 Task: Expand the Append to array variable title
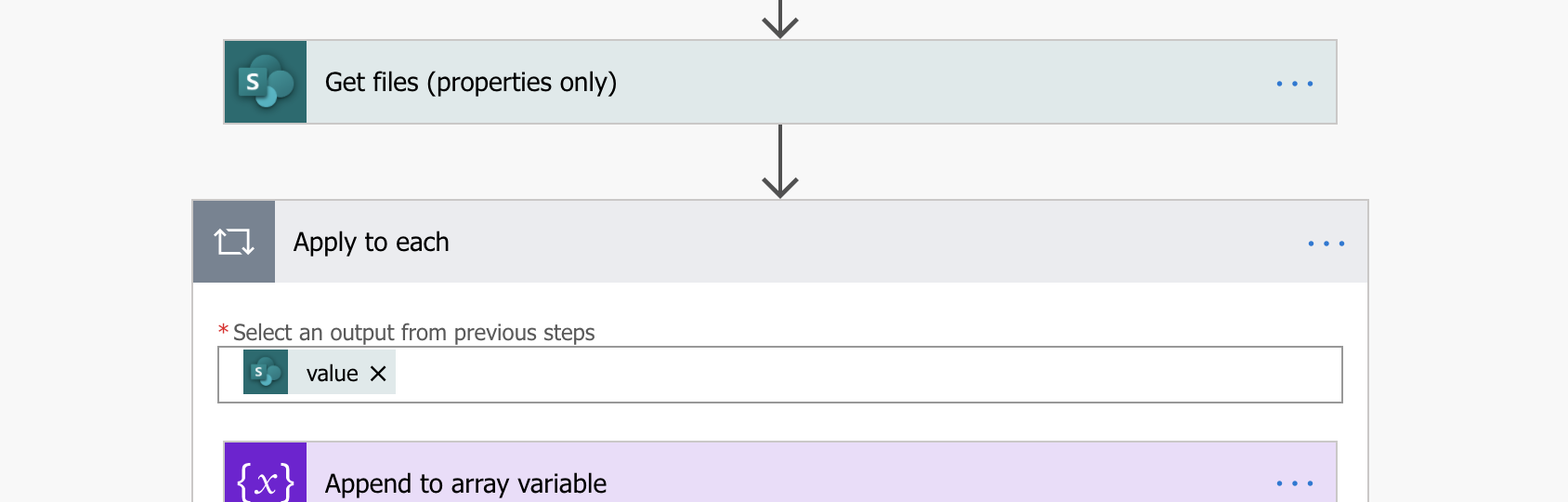tap(465, 483)
